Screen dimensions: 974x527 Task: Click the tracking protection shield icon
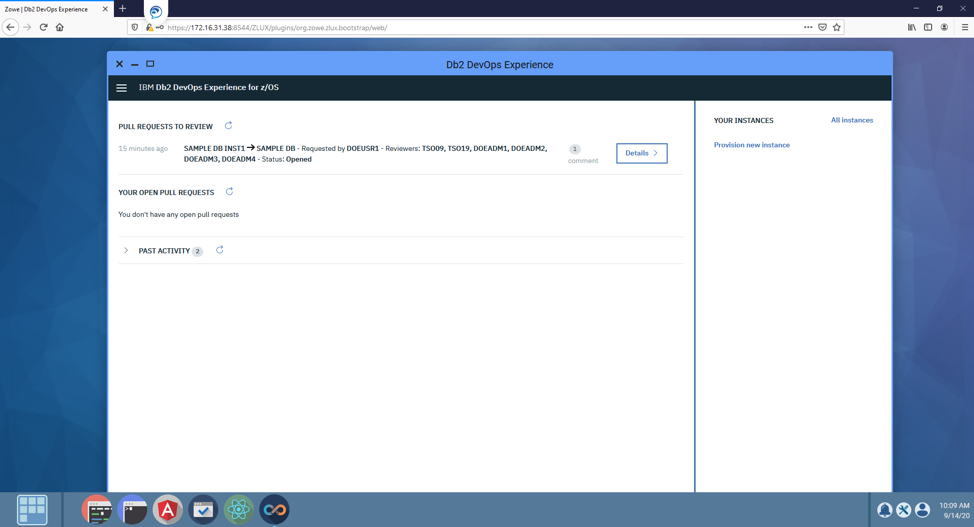click(x=135, y=27)
